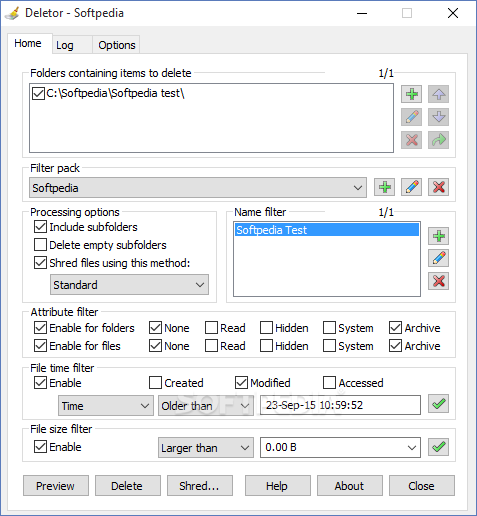Enable Delete empty subfolders

pos(40,245)
